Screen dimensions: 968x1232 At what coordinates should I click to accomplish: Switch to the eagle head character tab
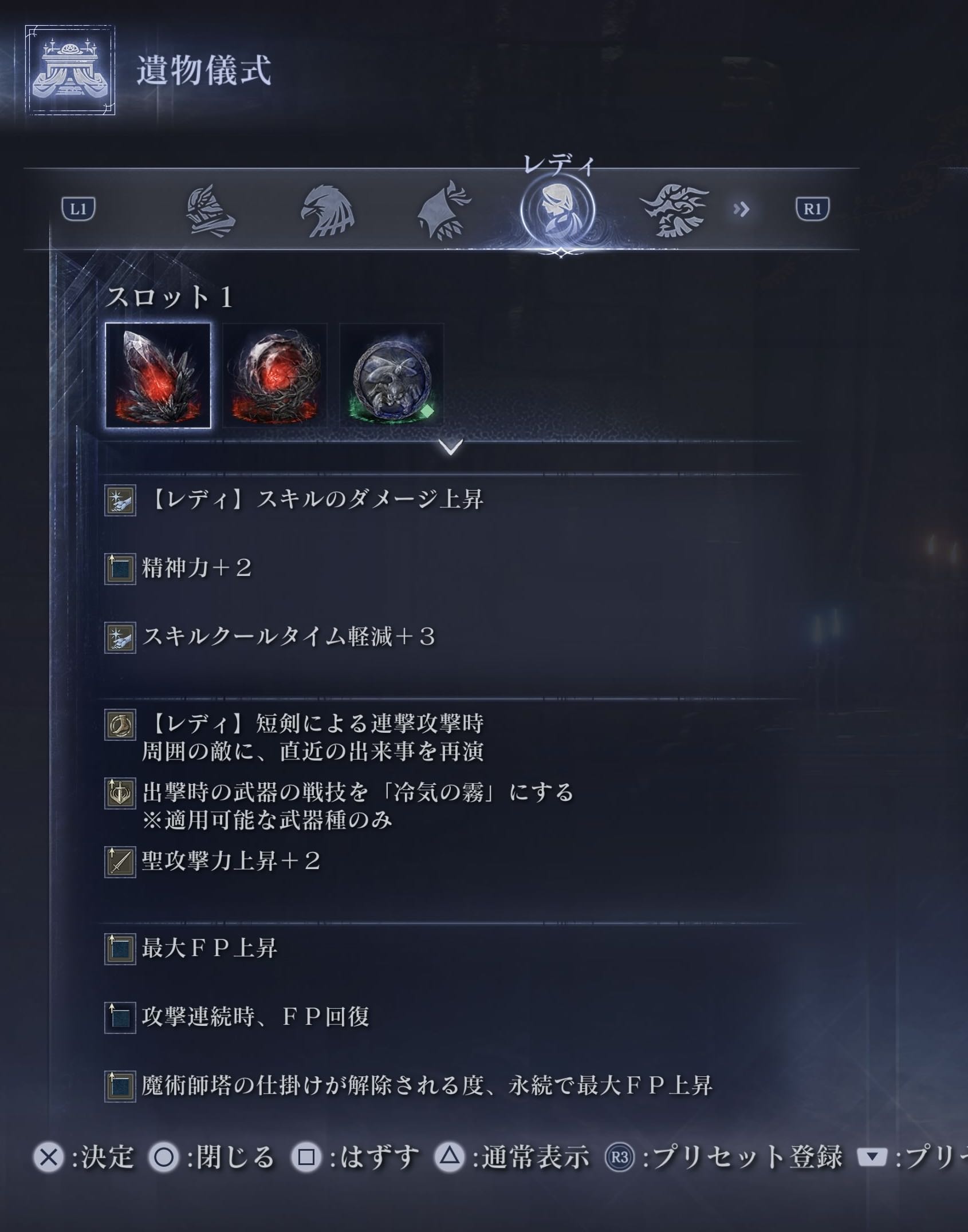[327, 210]
